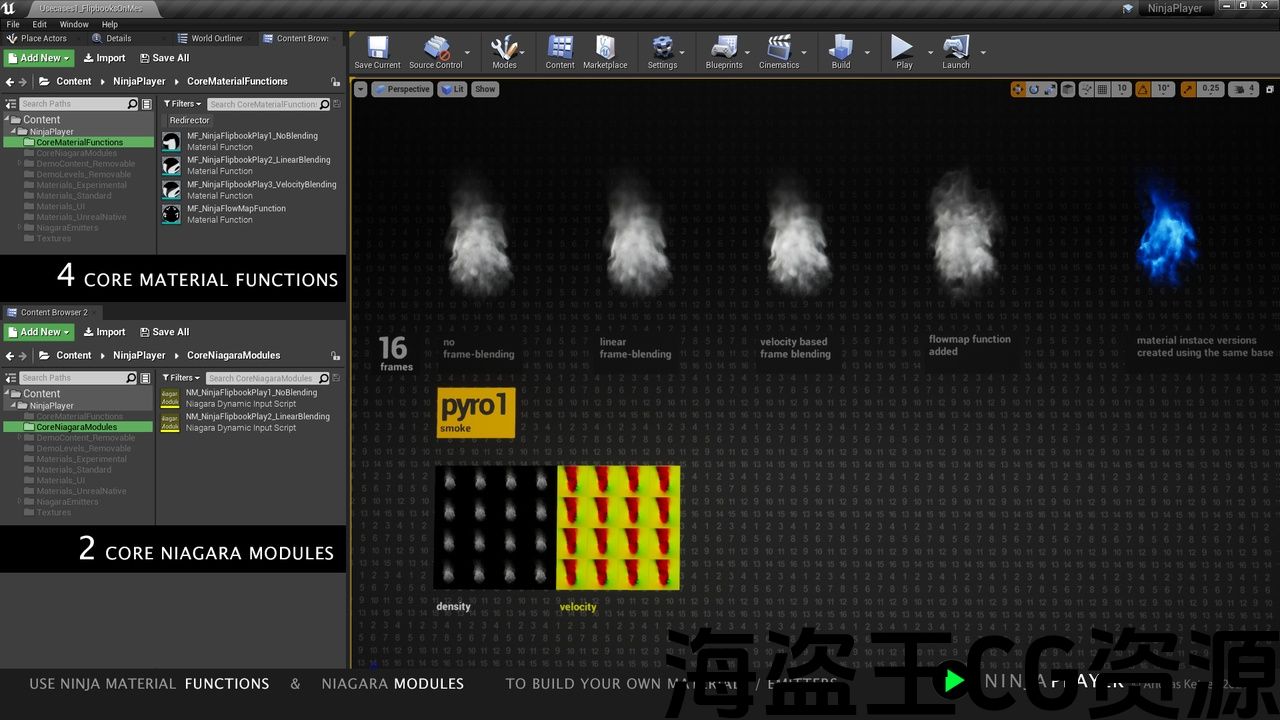Viewport: 1280px width, 720px height.
Task: Open the Window menu
Action: [x=74, y=24]
